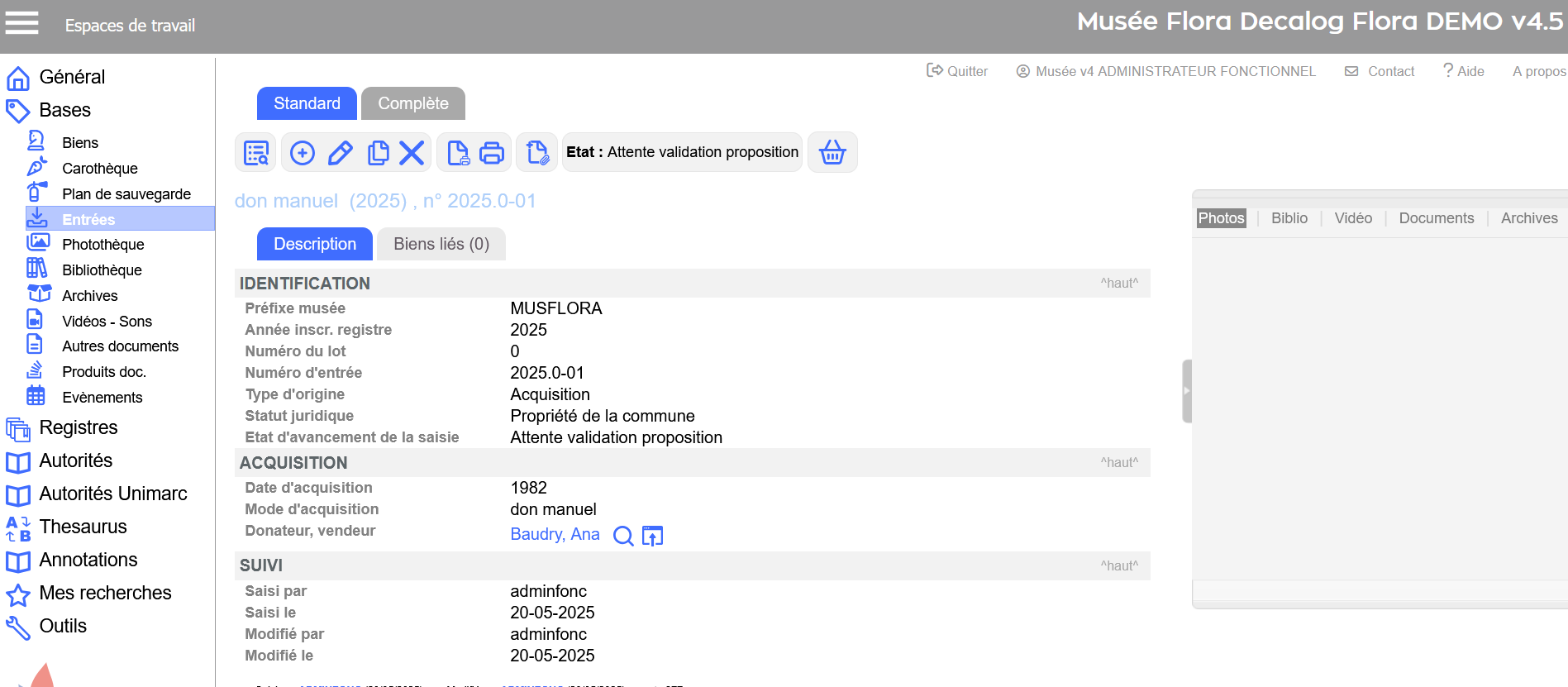Viewport: 1568px width, 687px height.
Task: Click the add new record plus icon
Action: tap(303, 153)
